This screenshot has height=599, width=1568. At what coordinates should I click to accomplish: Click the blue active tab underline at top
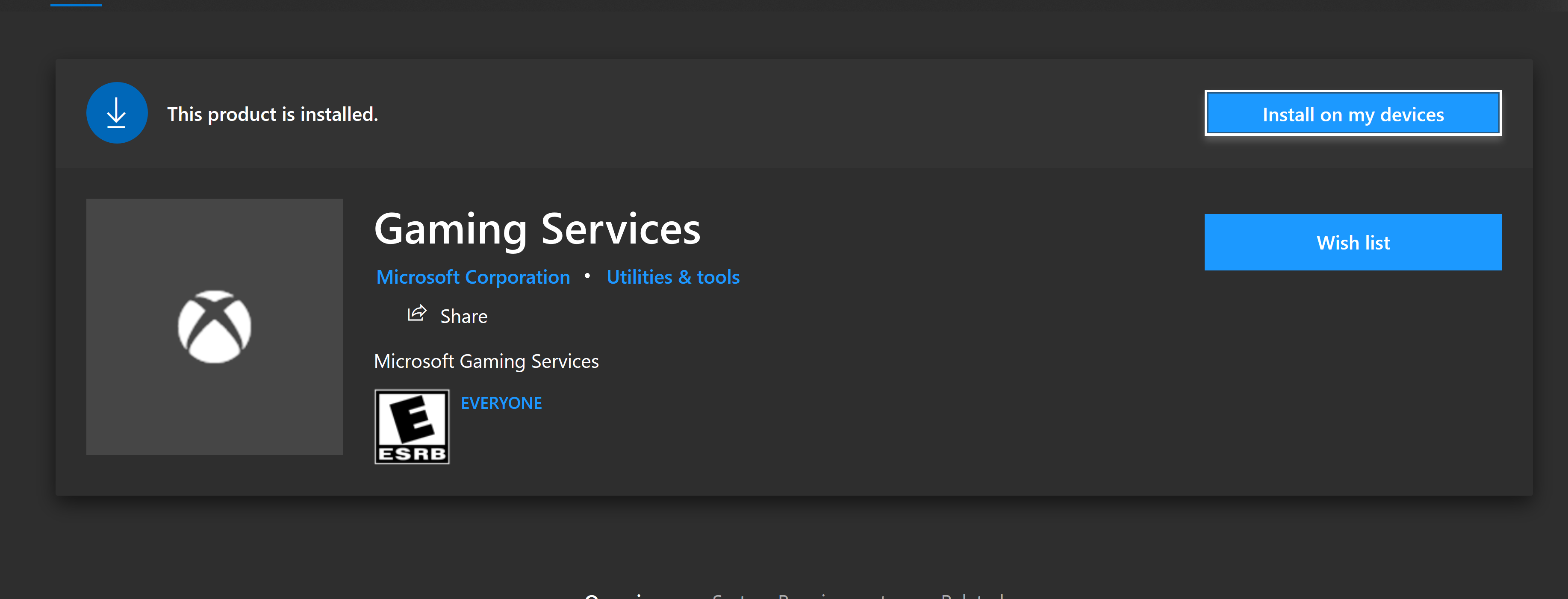(76, 4)
